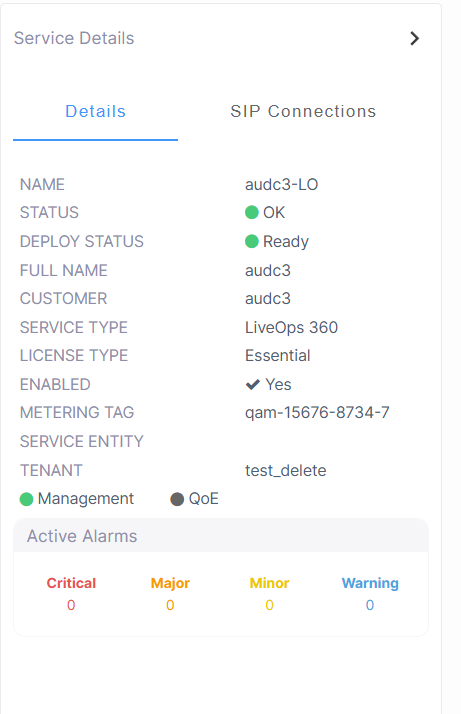Click the green Management status dot
This screenshot has width=461, height=714.
[x=26, y=499]
